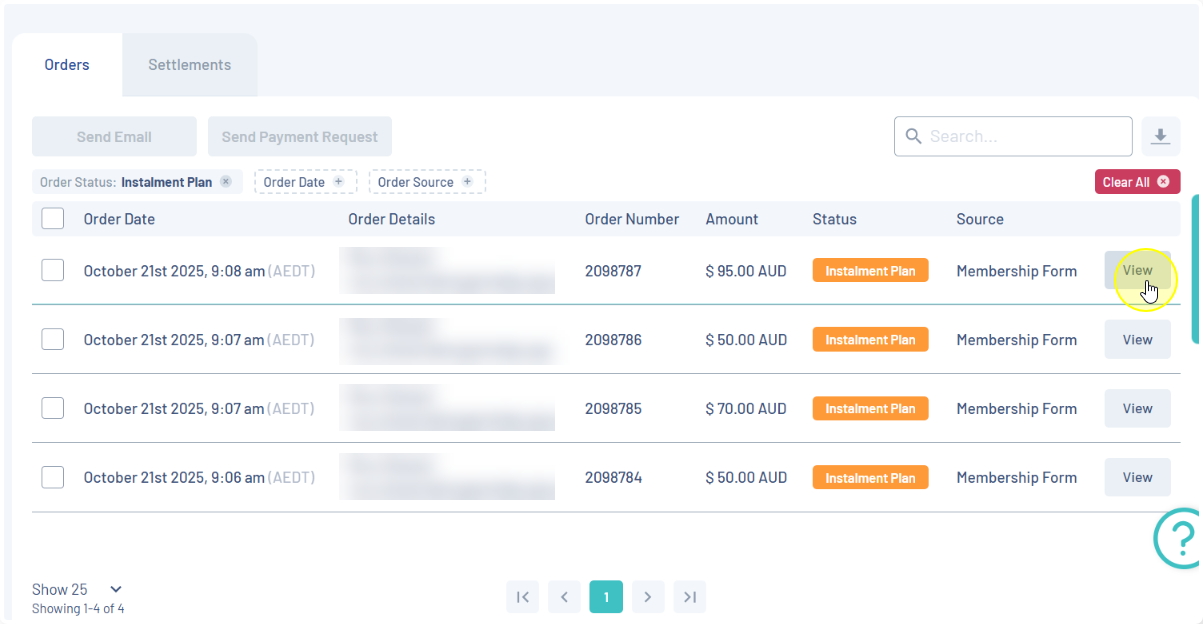View order 2098785
Viewport: 1203px width, 624px height.
[1137, 408]
